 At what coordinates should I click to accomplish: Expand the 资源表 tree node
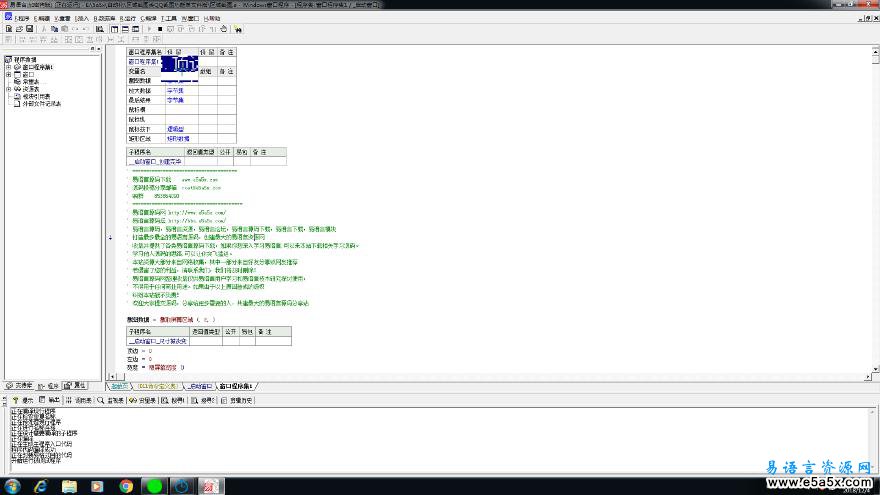point(8,88)
